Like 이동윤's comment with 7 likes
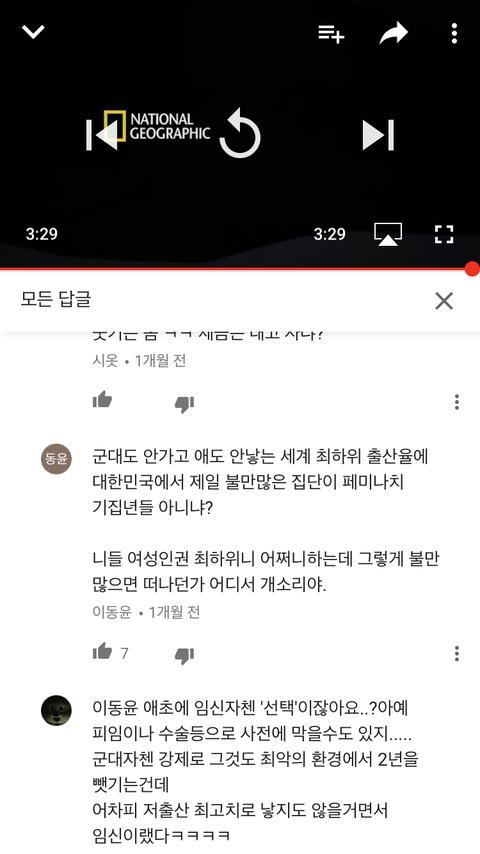 (102, 651)
